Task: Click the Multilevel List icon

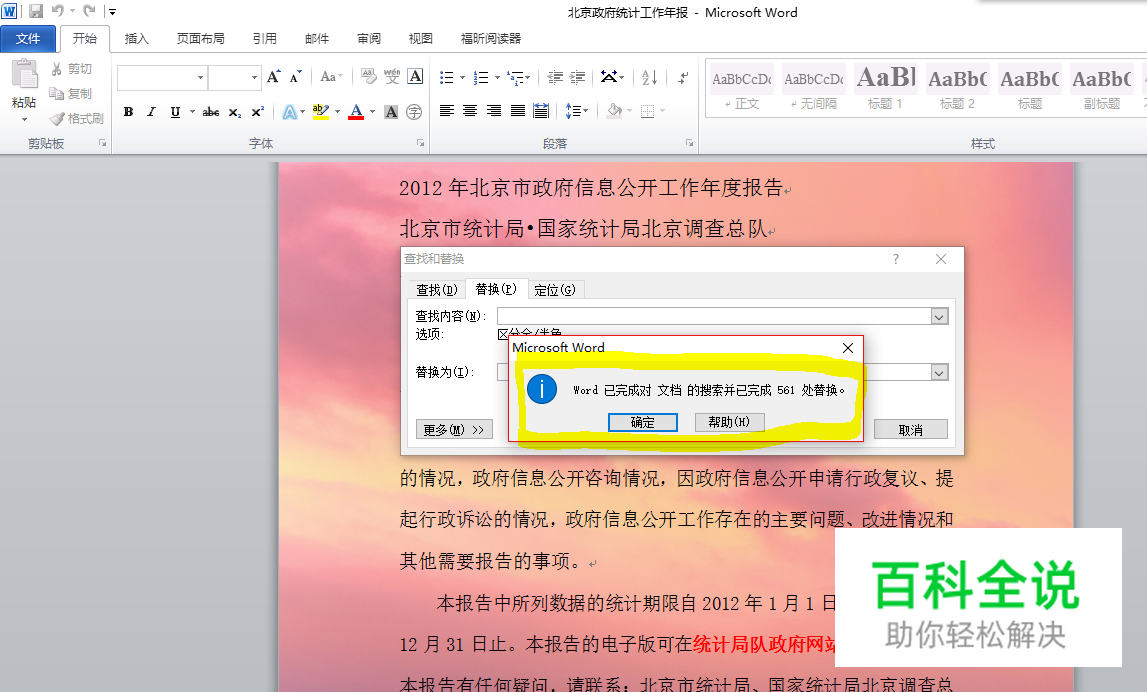Action: point(516,77)
